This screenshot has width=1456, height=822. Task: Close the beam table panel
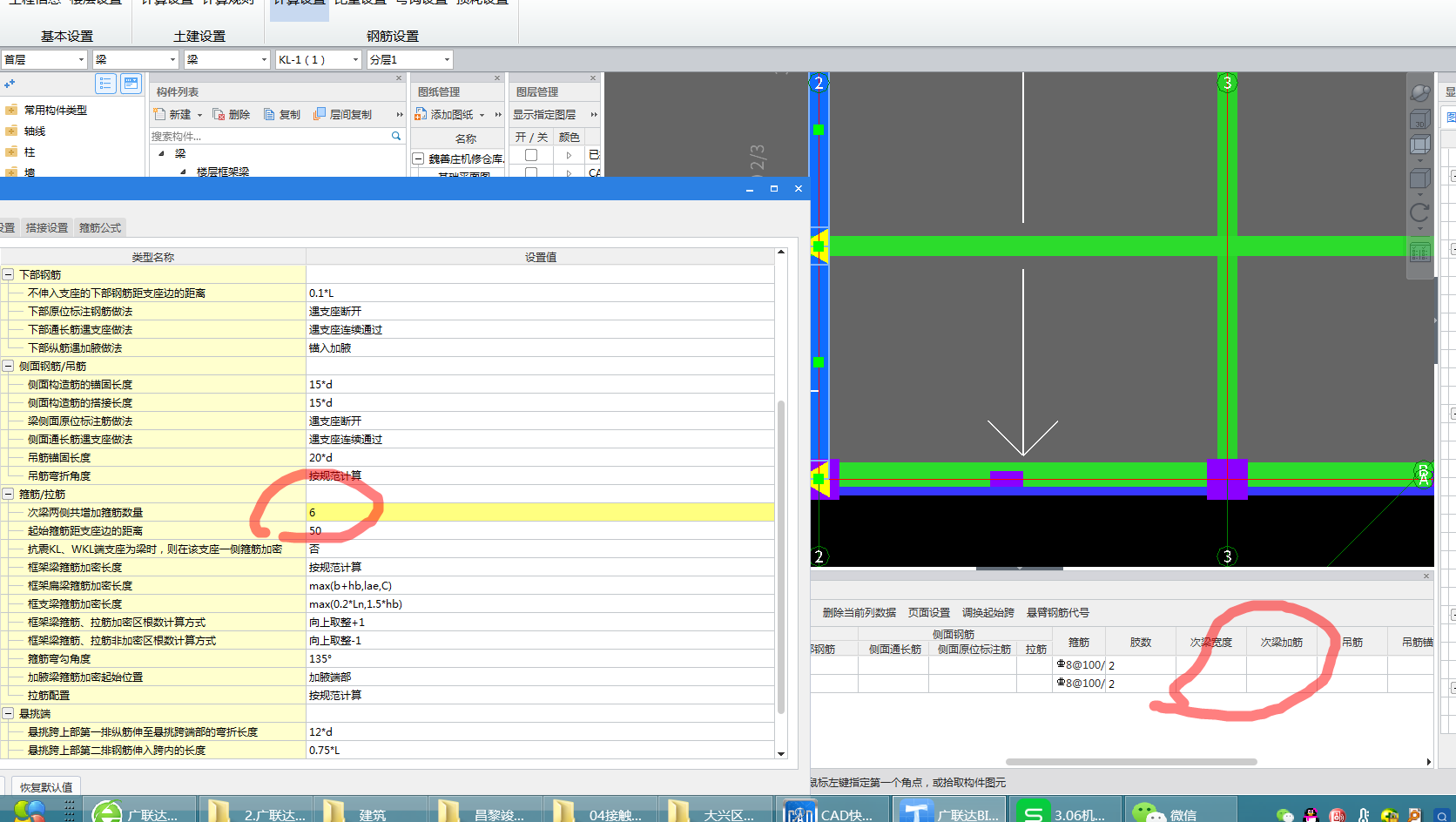tap(1426, 576)
